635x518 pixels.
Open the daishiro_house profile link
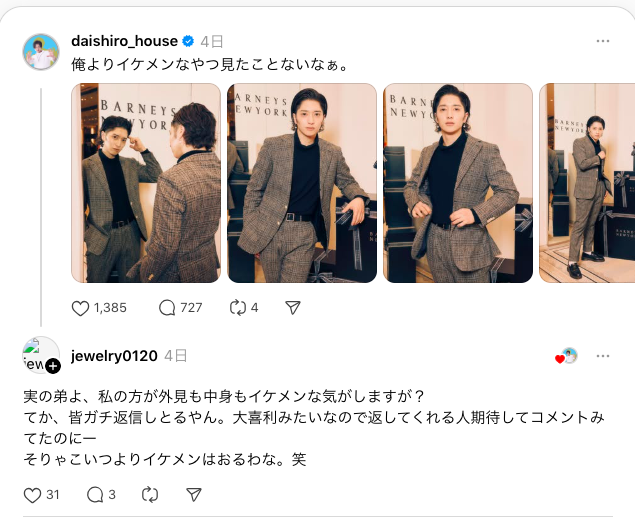(x=124, y=41)
